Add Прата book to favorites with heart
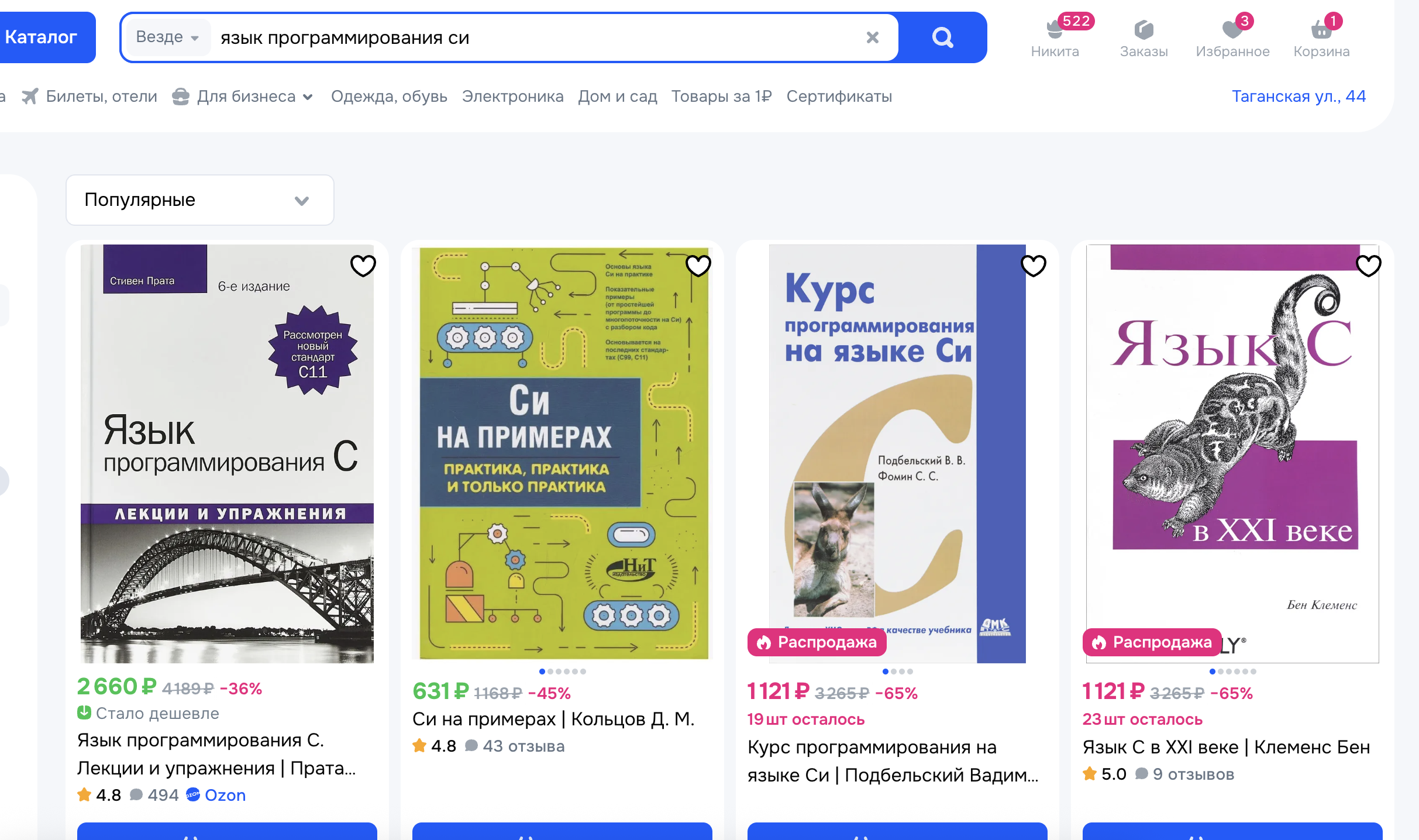The width and height of the screenshot is (1419, 840). pyautogui.click(x=363, y=266)
